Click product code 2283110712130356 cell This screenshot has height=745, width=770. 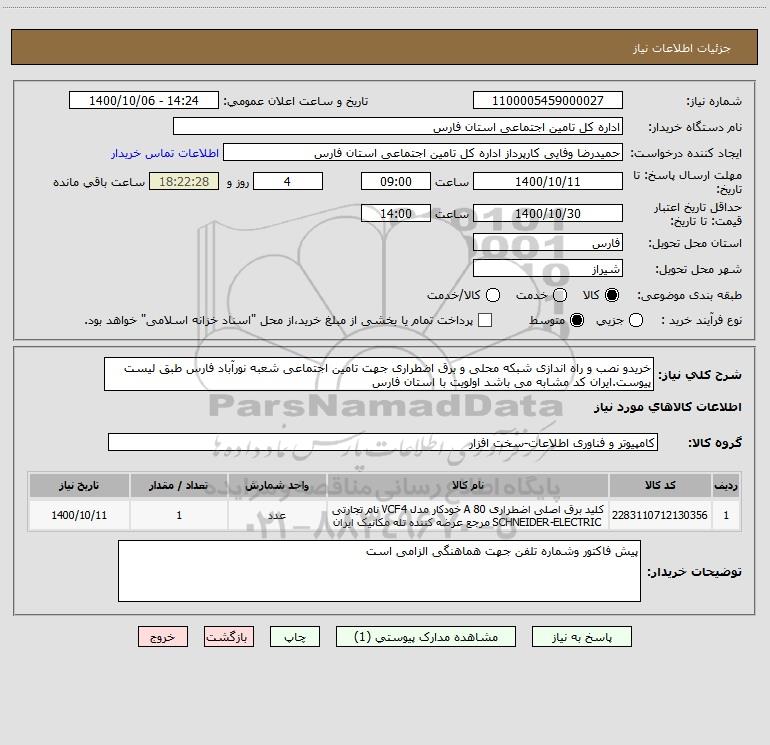[x=660, y=515]
